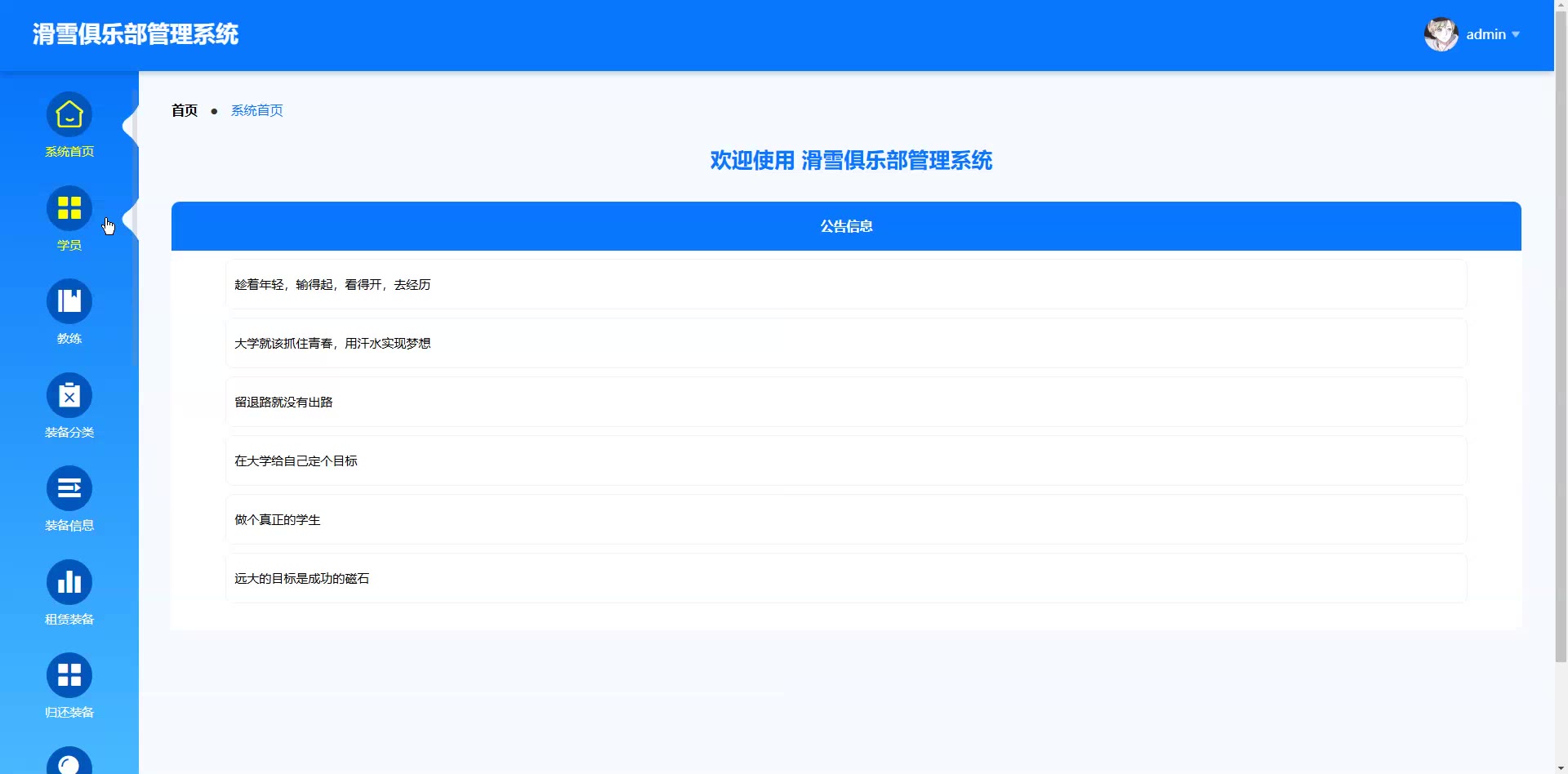Go to 系统首页 menu label
This screenshot has width=1568, height=774.
pos(69,152)
